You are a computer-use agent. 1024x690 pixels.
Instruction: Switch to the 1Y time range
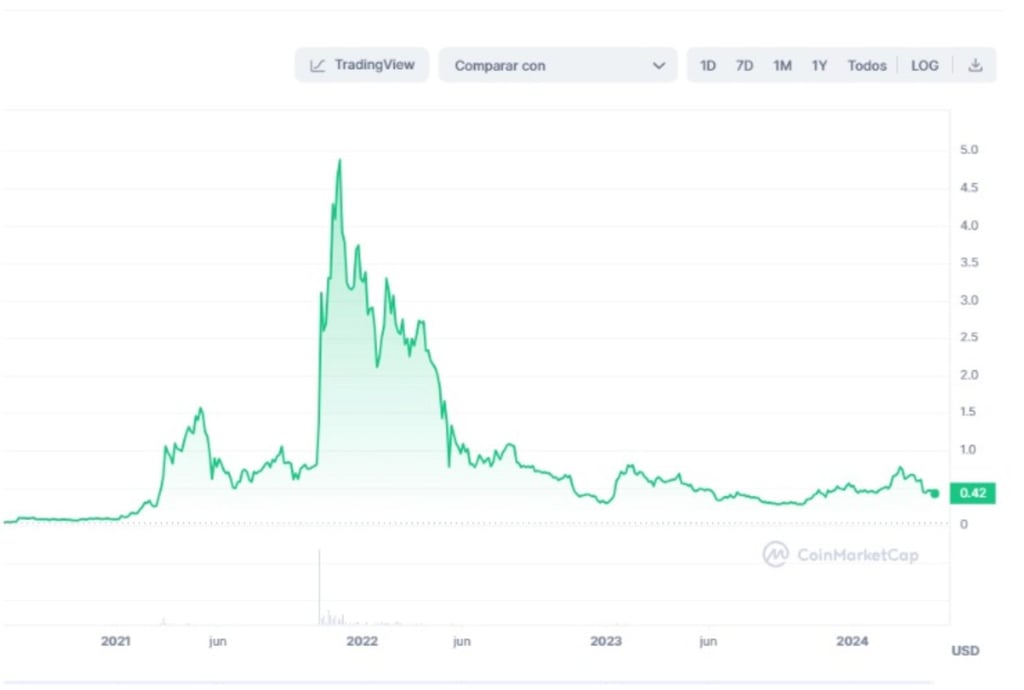click(819, 66)
